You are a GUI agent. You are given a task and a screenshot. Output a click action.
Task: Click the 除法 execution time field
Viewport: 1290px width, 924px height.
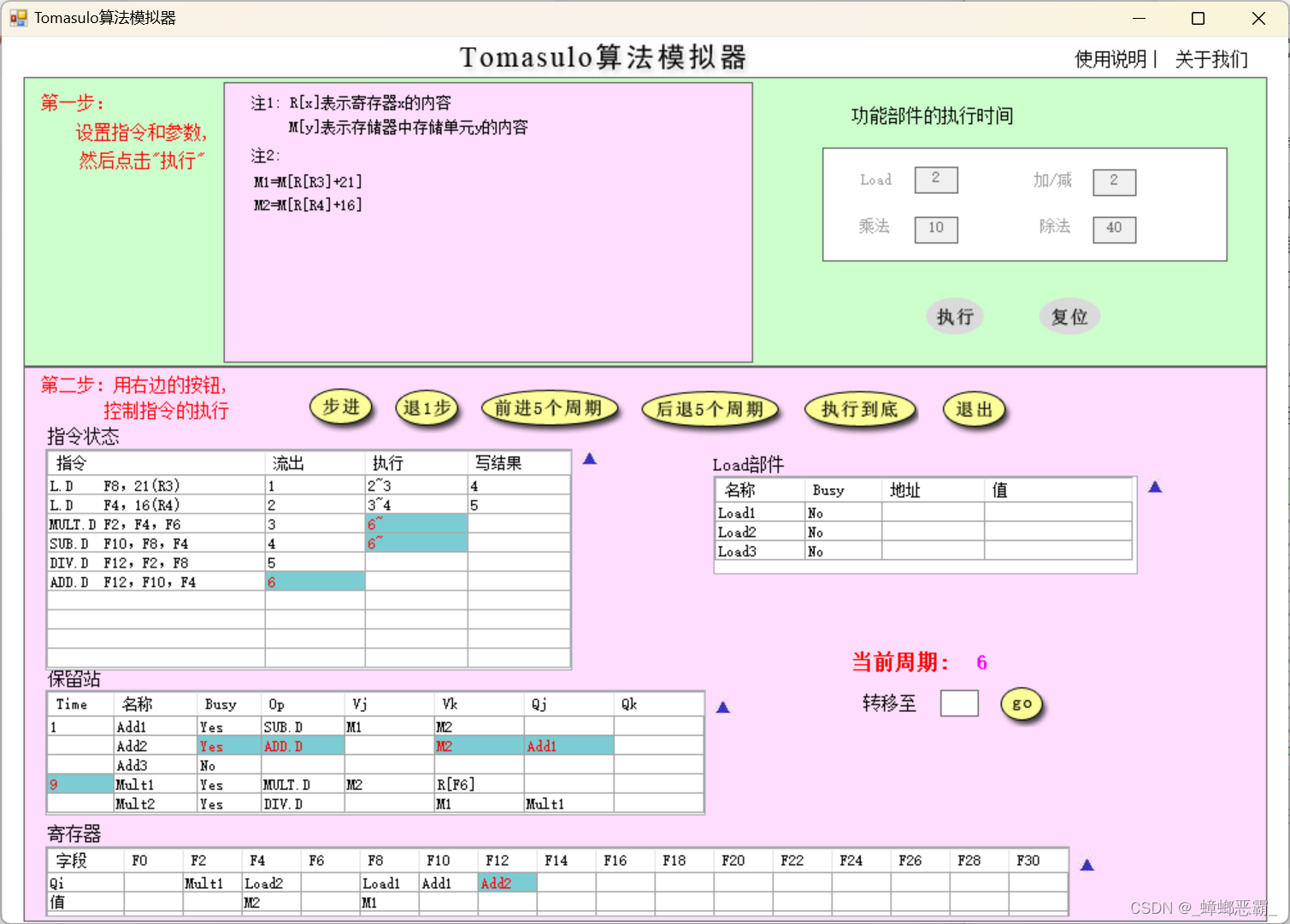click(1115, 229)
